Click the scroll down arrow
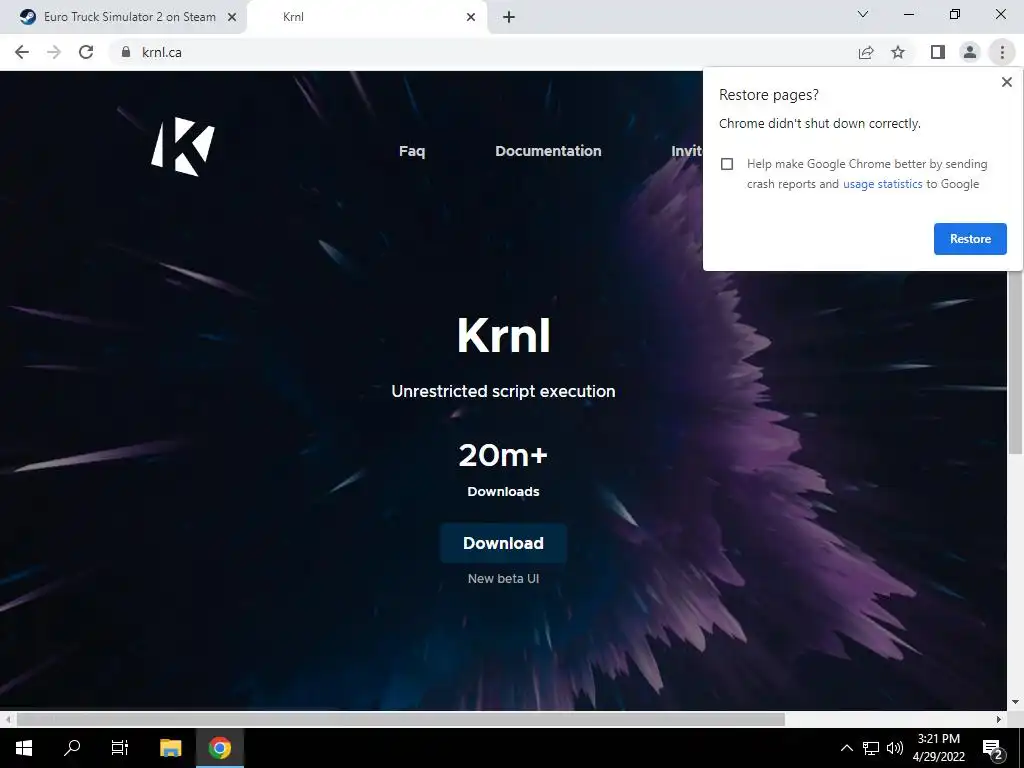Viewport: 1024px width, 768px height. coord(1015,702)
